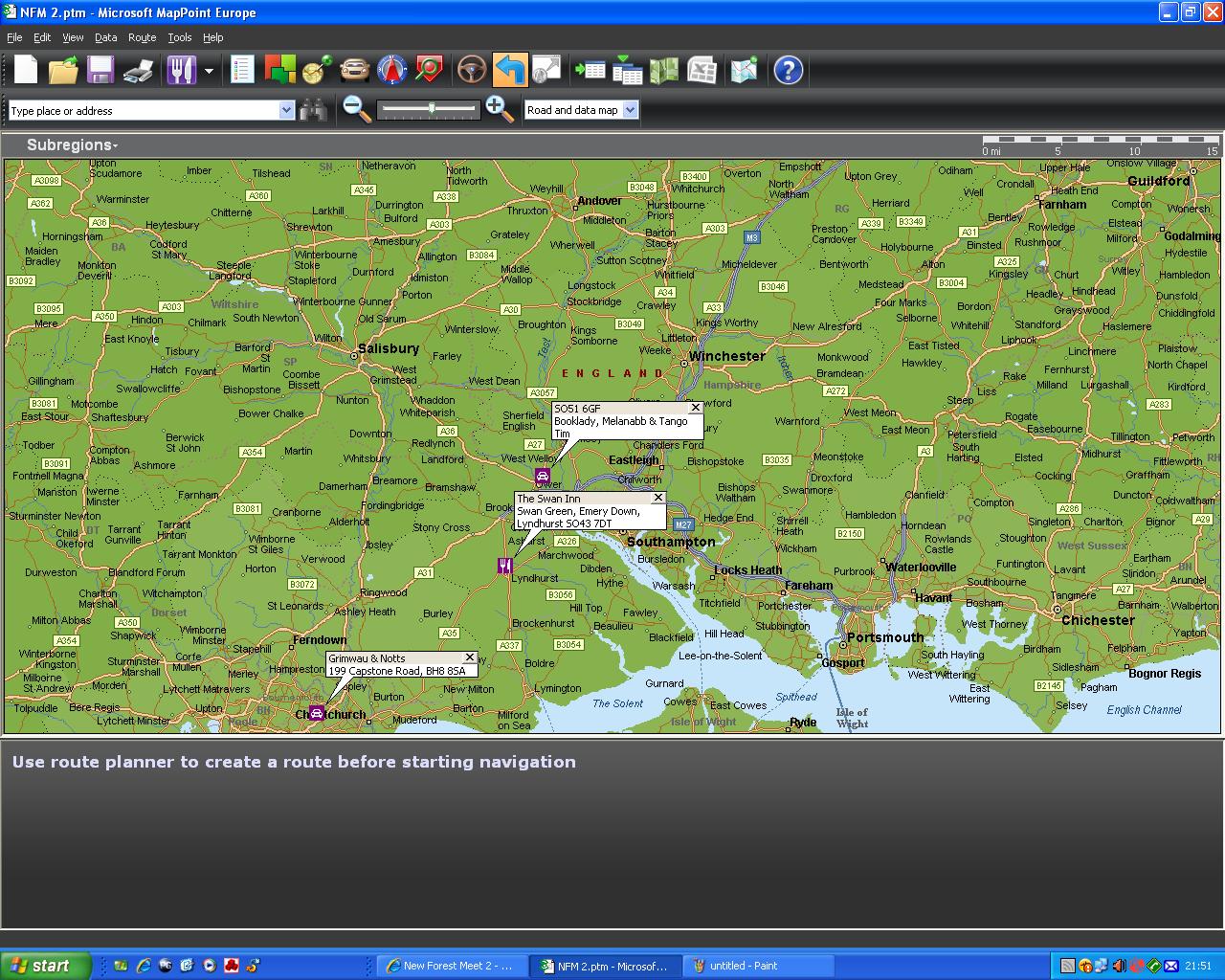Viewport: 1225px width, 980px height.
Task: Click the Andover label on the map
Action: click(x=599, y=200)
